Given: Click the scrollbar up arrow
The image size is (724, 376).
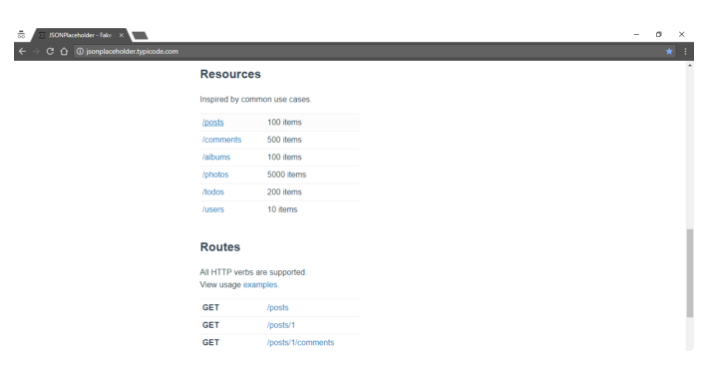Looking at the screenshot, I should (x=690, y=66).
